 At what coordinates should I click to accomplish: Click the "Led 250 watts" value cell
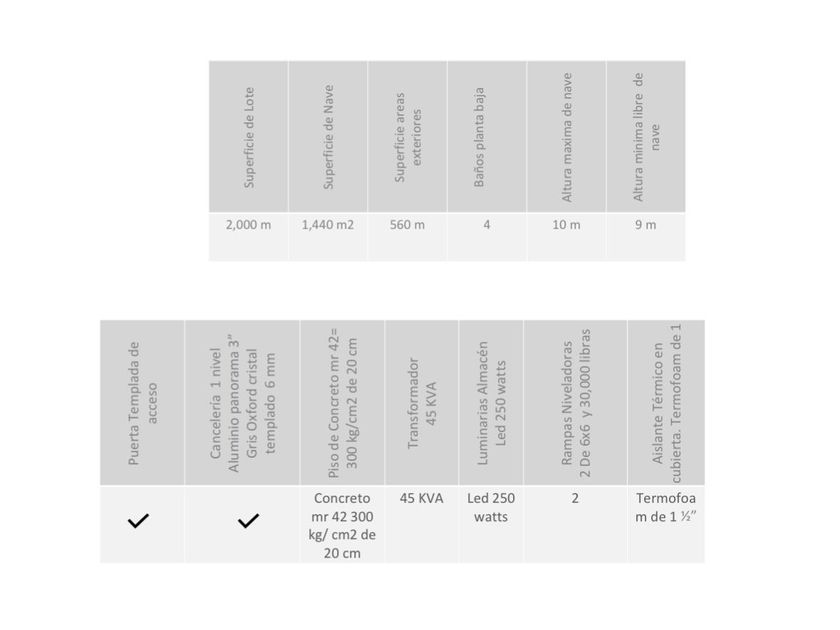[491, 507]
